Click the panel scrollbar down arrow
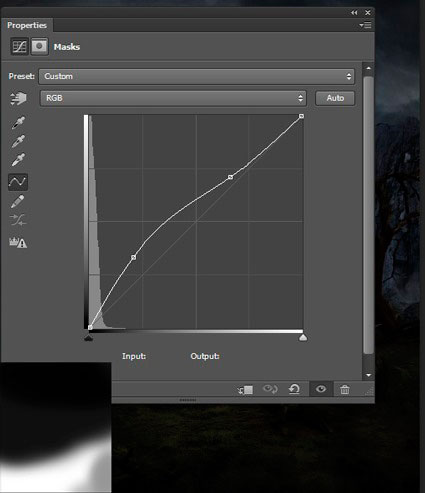The height and width of the screenshot is (493, 425). point(368,375)
